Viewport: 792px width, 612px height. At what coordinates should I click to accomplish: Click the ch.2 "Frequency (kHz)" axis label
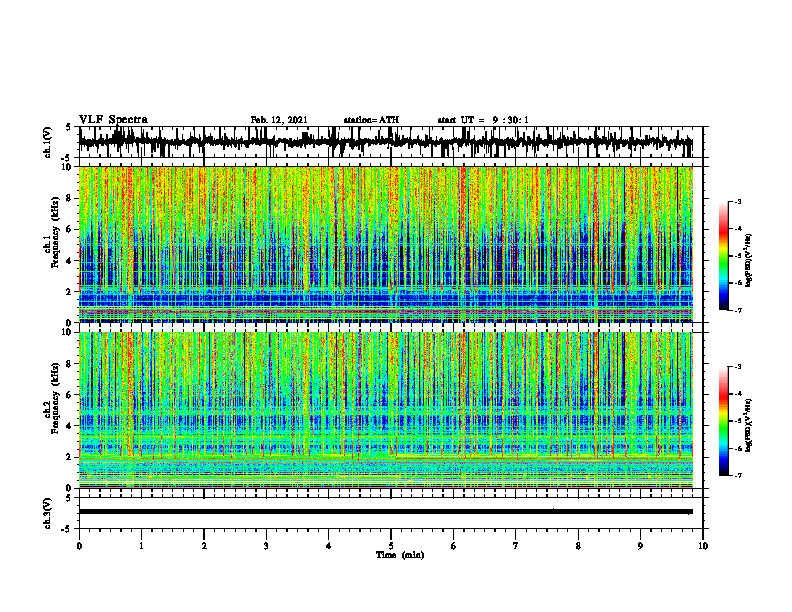(56, 397)
